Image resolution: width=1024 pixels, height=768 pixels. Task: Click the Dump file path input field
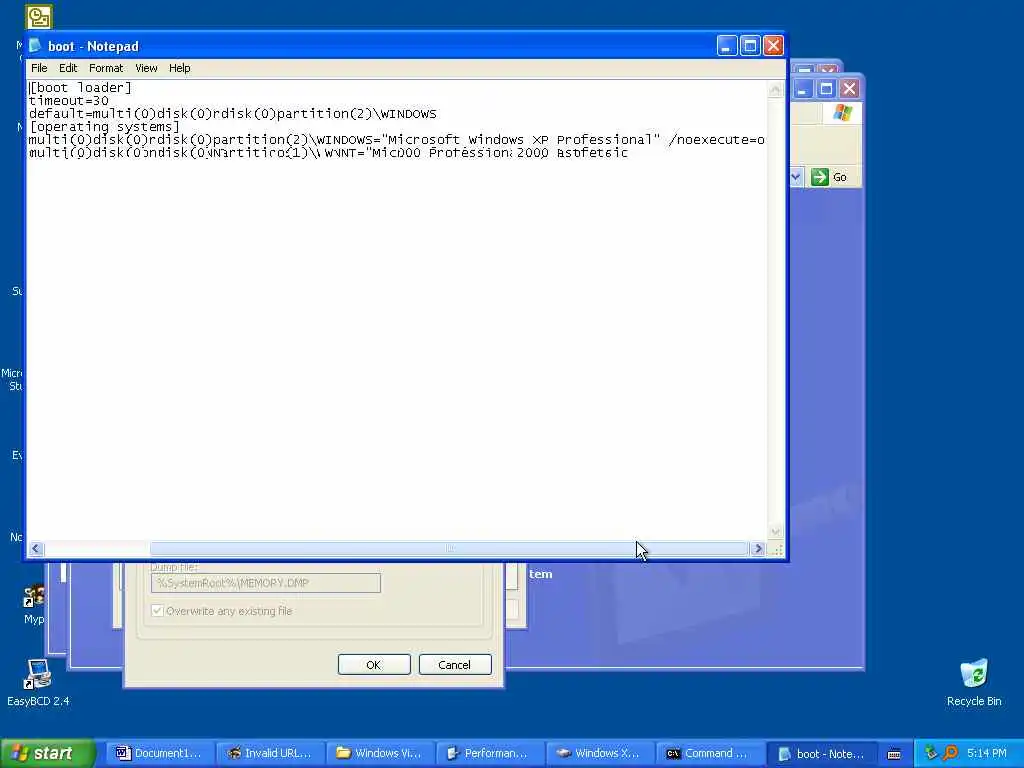(266, 583)
